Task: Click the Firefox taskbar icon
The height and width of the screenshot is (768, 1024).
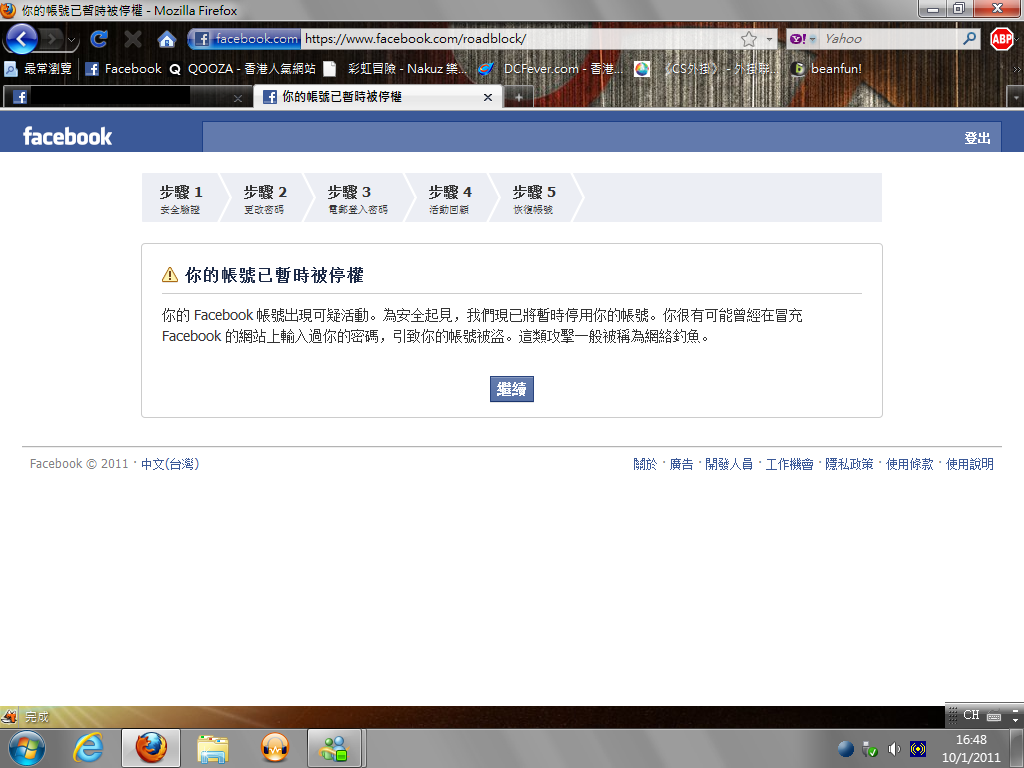Action: tap(151, 748)
